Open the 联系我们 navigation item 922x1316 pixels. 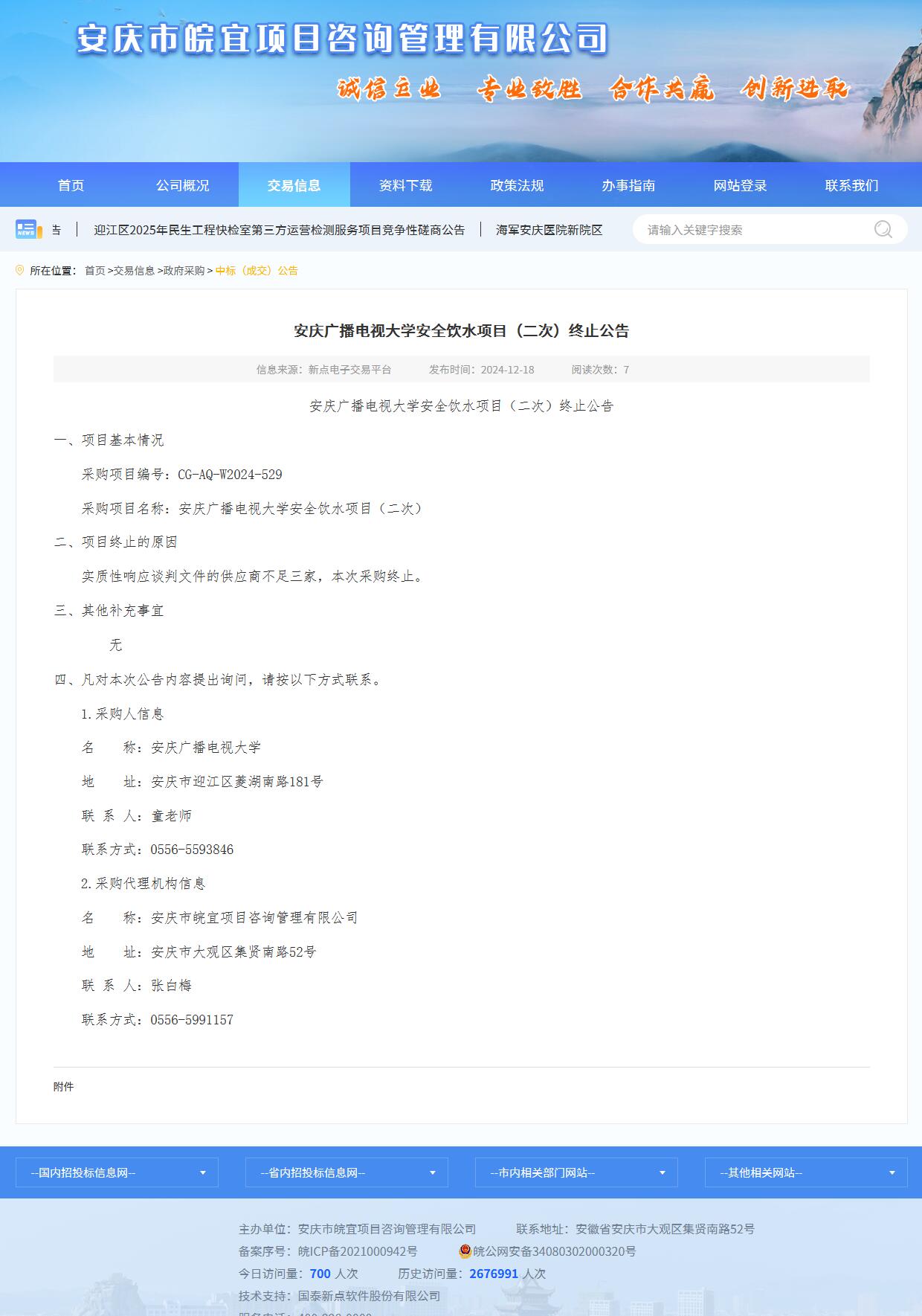(852, 185)
